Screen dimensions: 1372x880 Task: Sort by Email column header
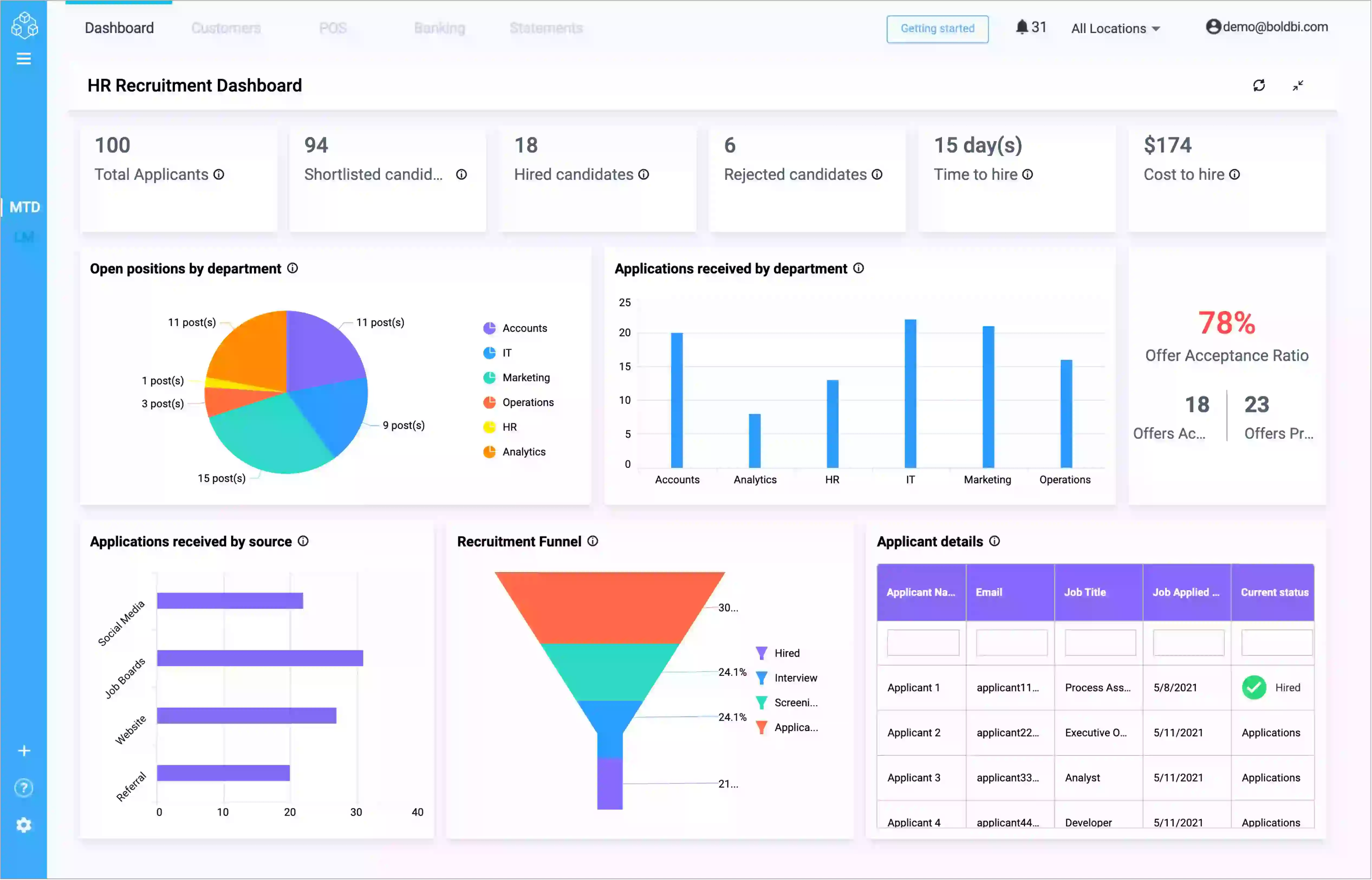1010,592
